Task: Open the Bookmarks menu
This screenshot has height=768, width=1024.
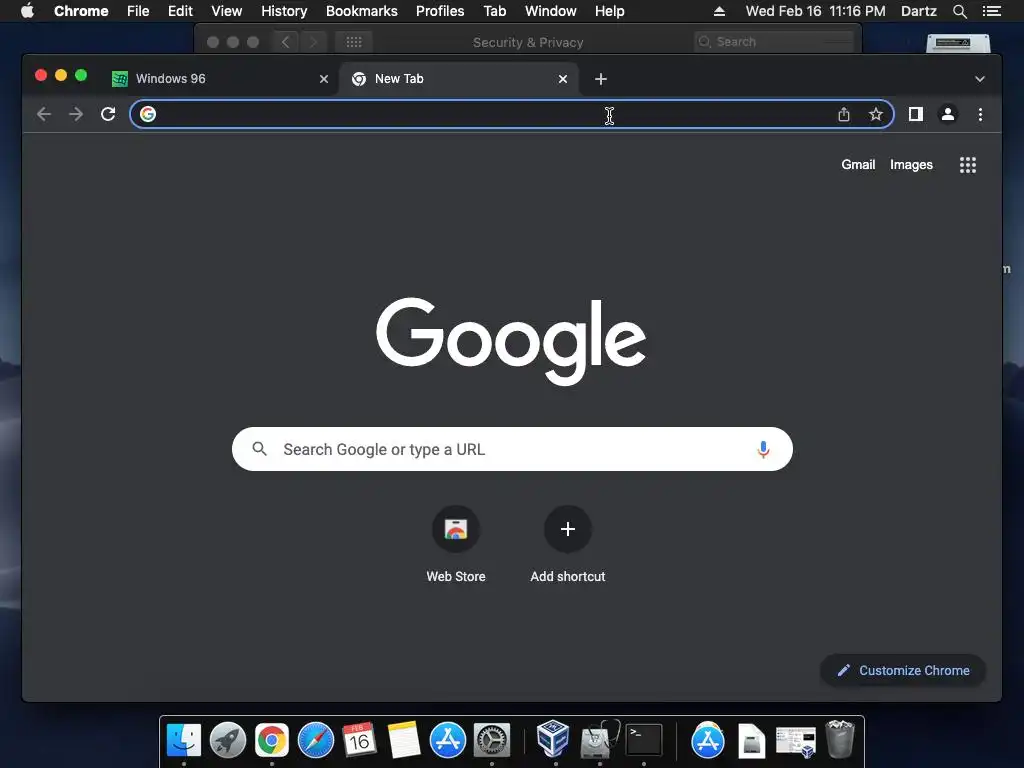Action: [362, 11]
